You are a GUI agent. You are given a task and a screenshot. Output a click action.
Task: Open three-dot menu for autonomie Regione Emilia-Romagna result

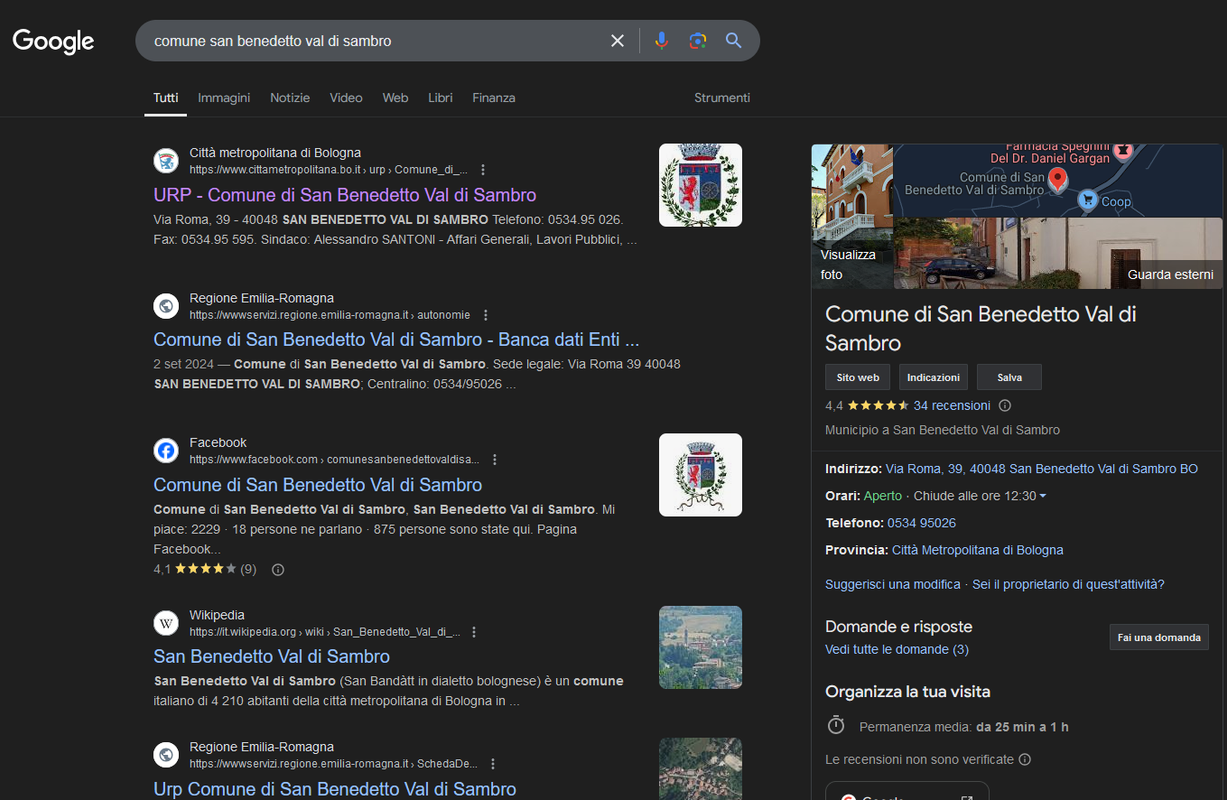(486, 315)
